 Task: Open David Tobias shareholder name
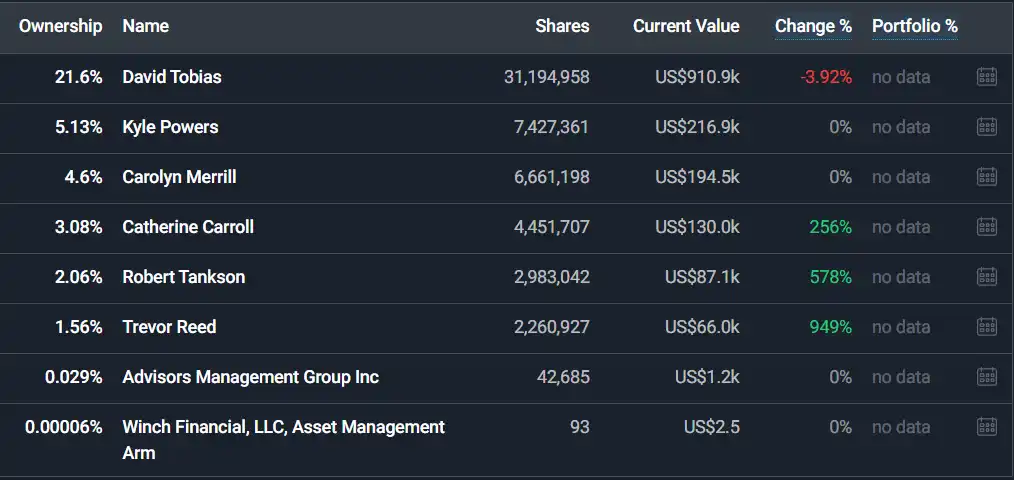pos(172,77)
